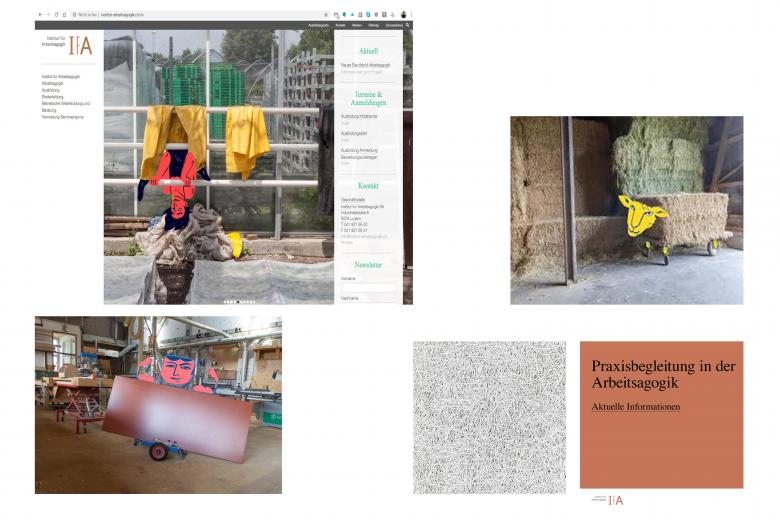Click the slideshow pagination dots
The height and width of the screenshot is (520, 780).
(x=239, y=301)
